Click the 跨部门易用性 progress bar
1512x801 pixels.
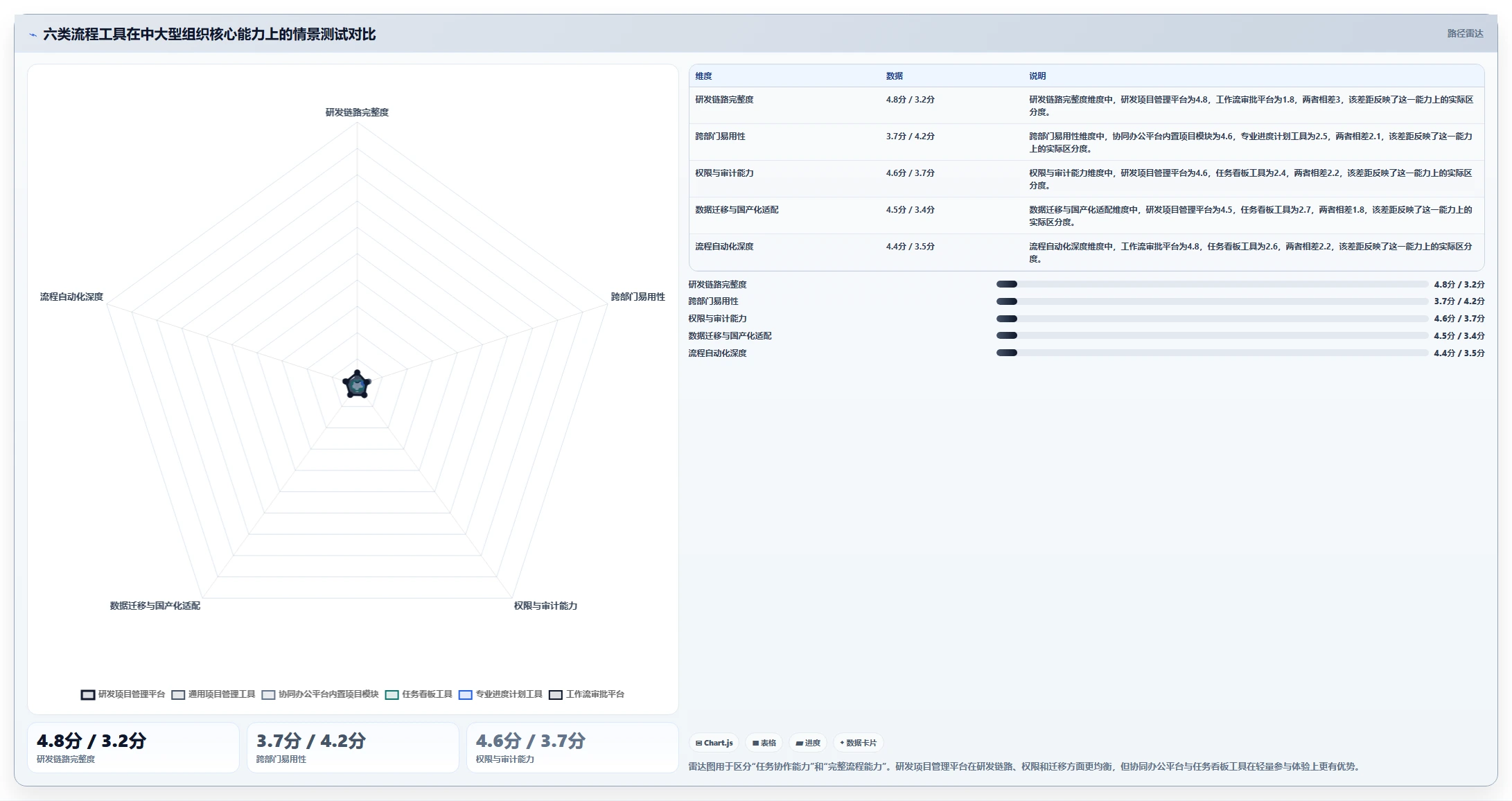[1212, 301]
